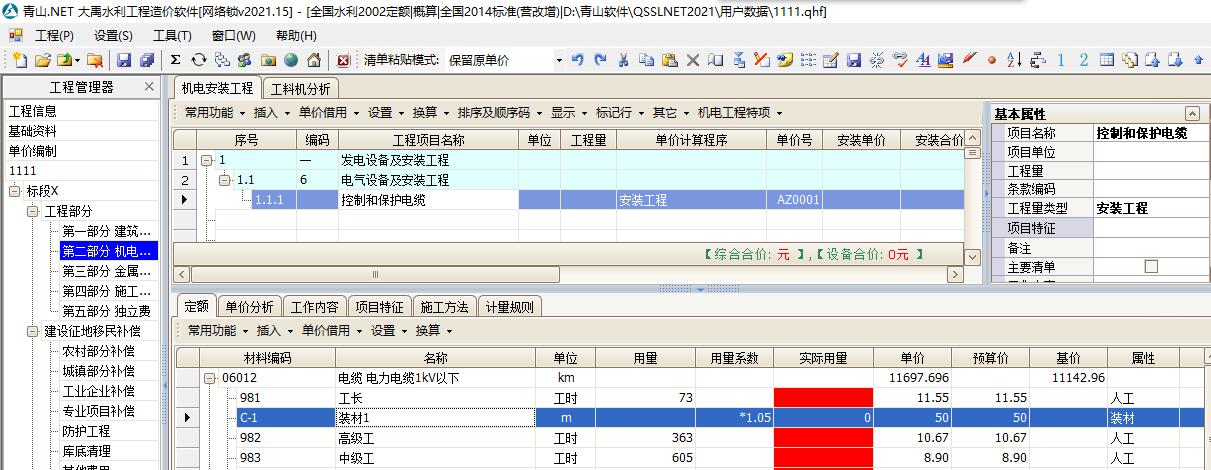Viewport: 1211px width, 470px height.
Task: Click the red 实际用量 cell for 高级工
Action: [823, 438]
